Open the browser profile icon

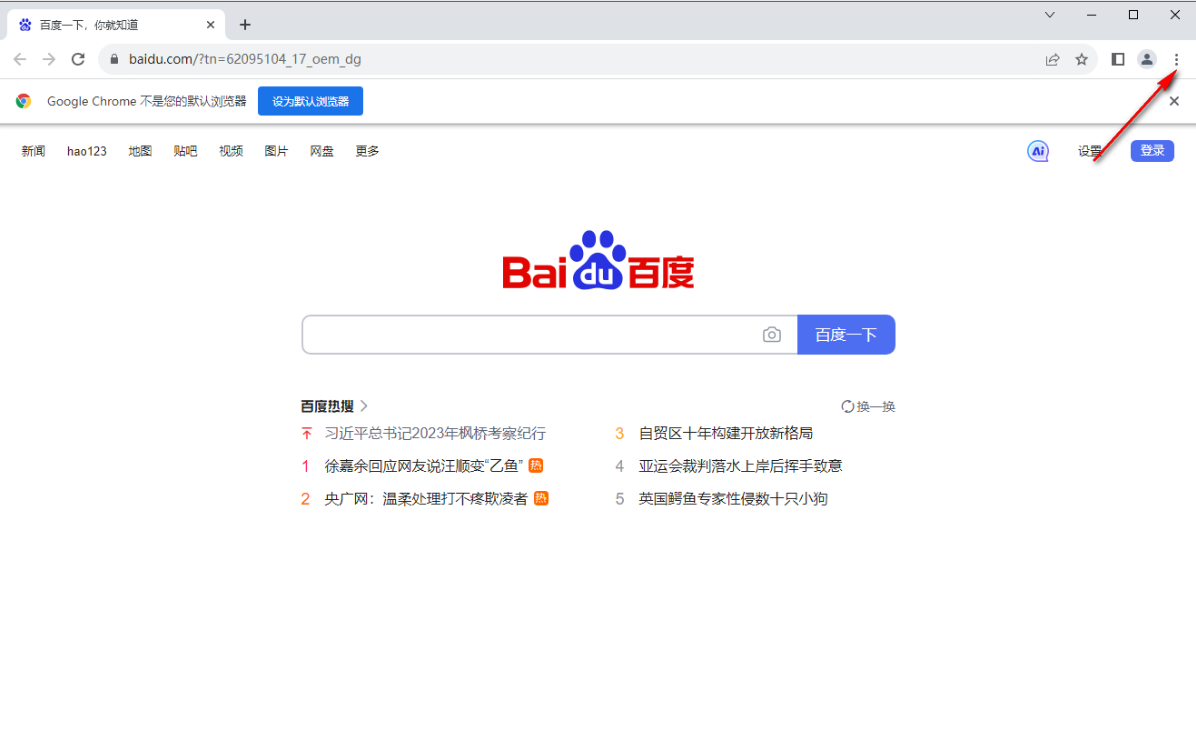(x=1147, y=59)
